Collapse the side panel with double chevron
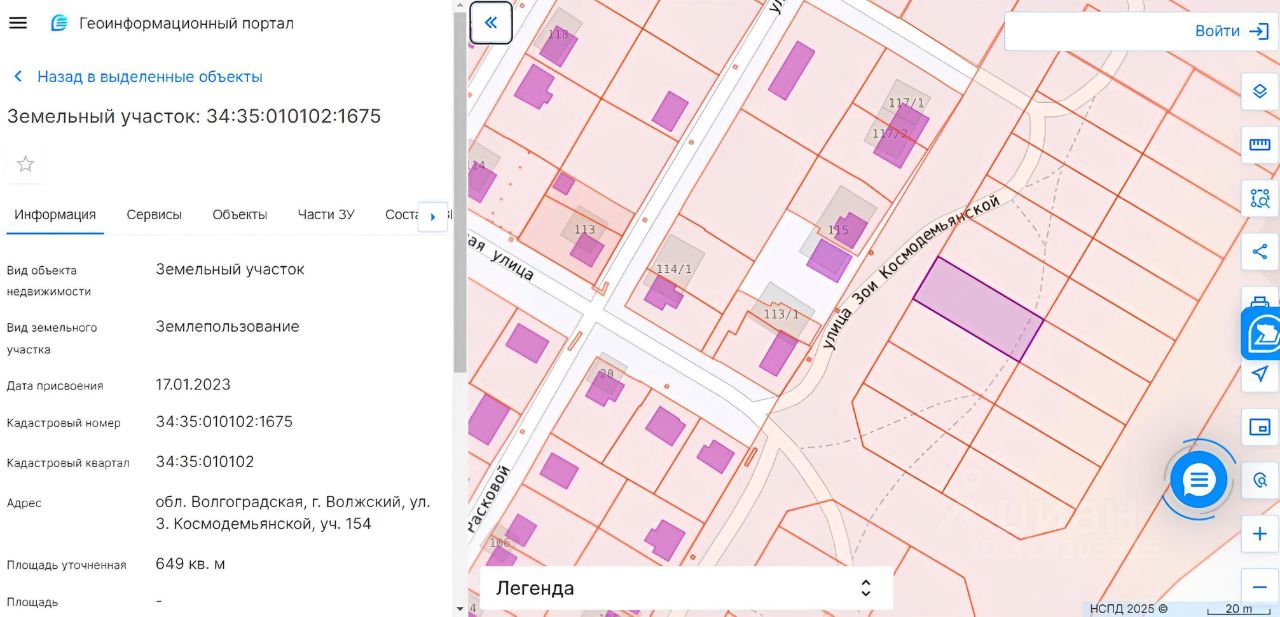Image resolution: width=1280 pixels, height=617 pixels. point(491,22)
